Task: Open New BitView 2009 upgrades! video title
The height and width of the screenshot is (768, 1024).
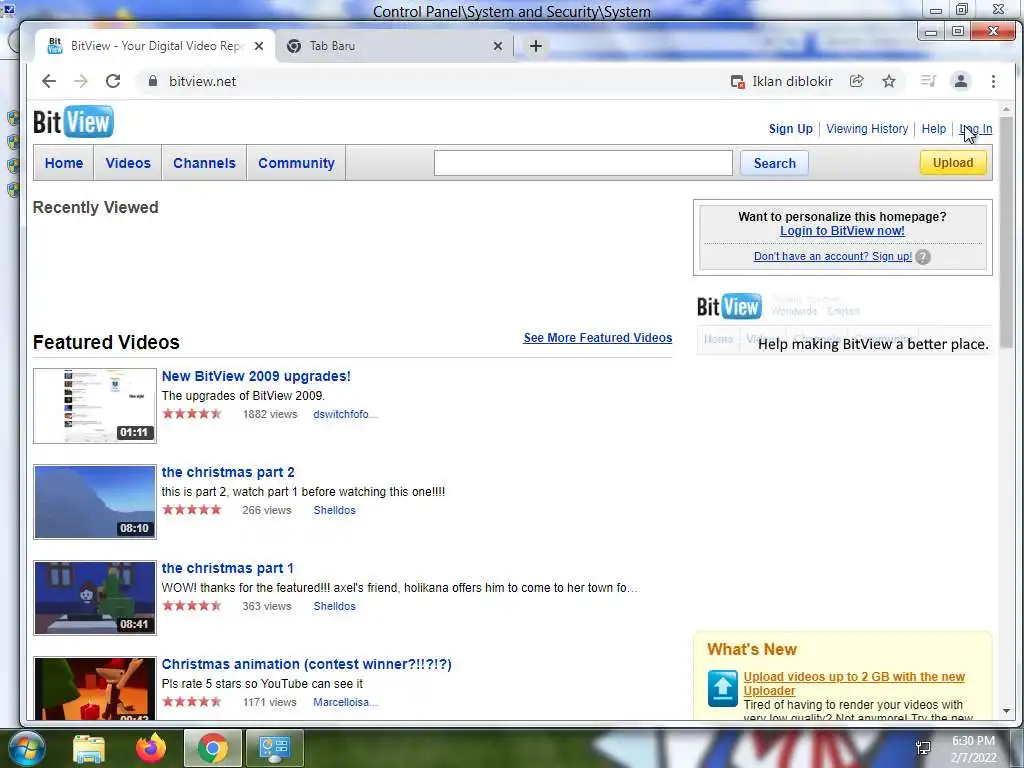Action: (256, 376)
